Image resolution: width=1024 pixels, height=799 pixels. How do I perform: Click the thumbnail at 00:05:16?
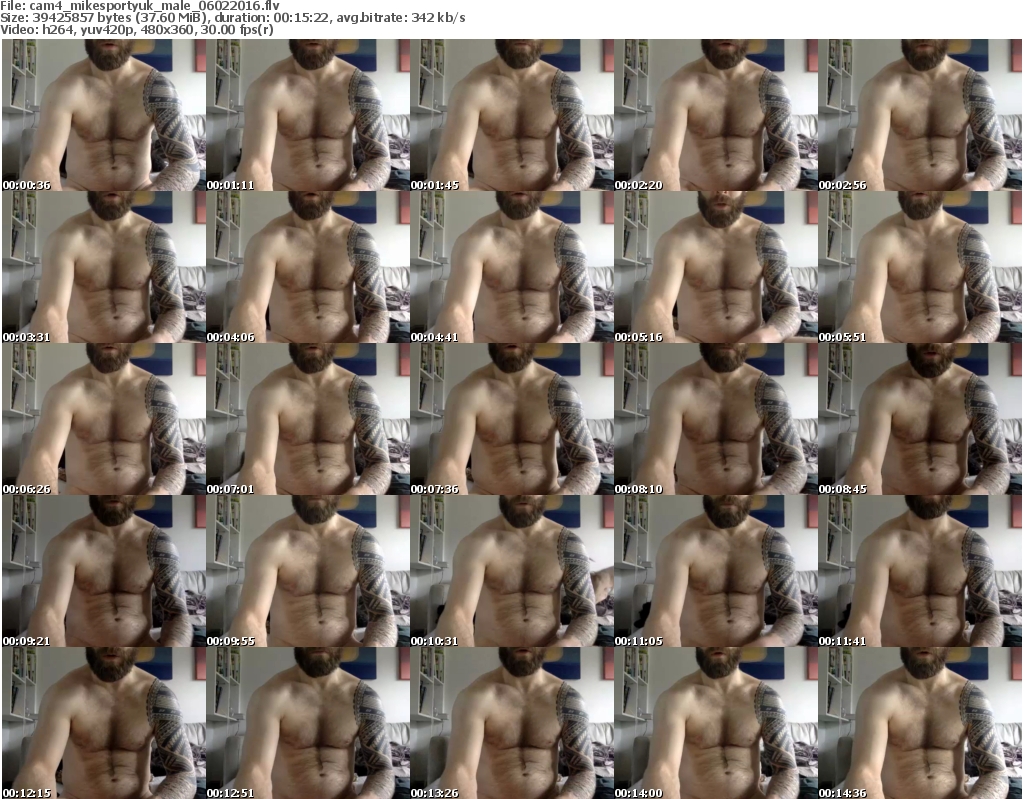click(x=716, y=267)
